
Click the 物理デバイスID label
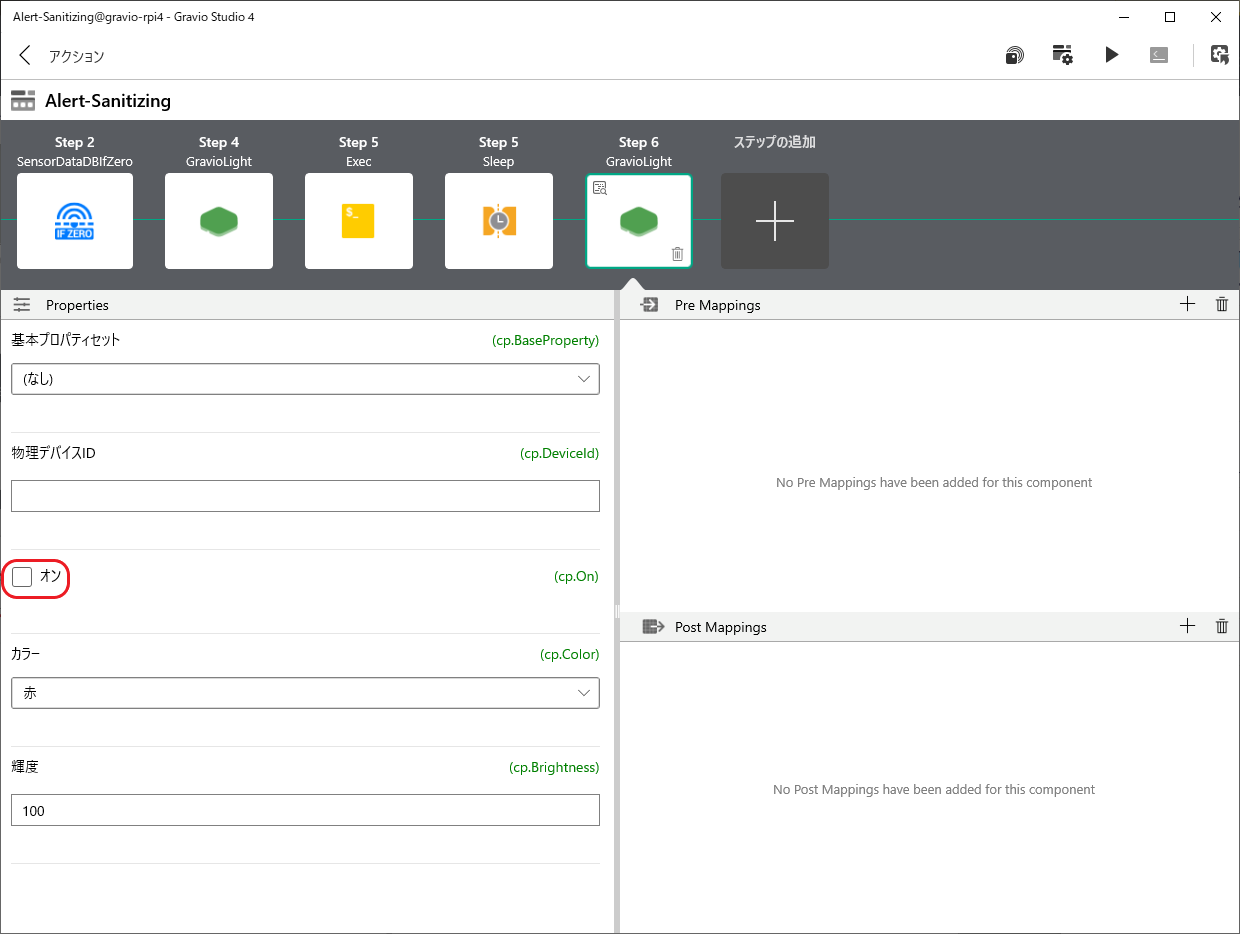click(53, 453)
